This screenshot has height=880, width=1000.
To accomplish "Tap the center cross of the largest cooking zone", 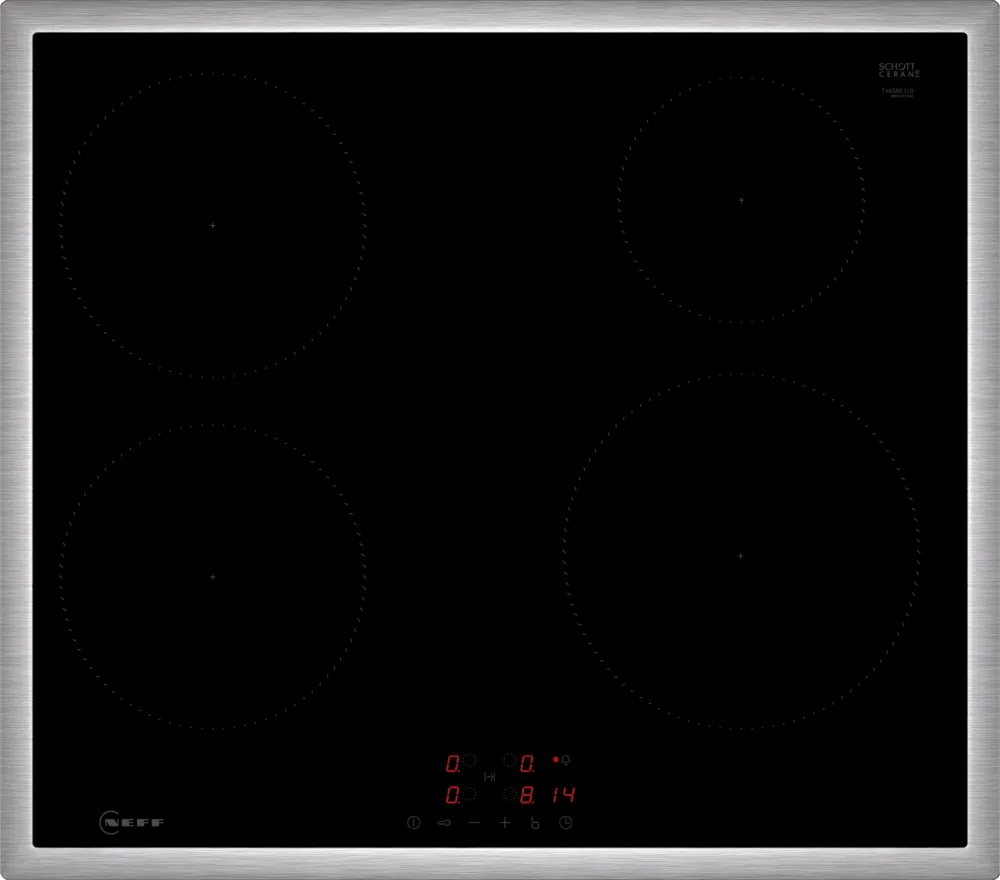I will click(740, 555).
